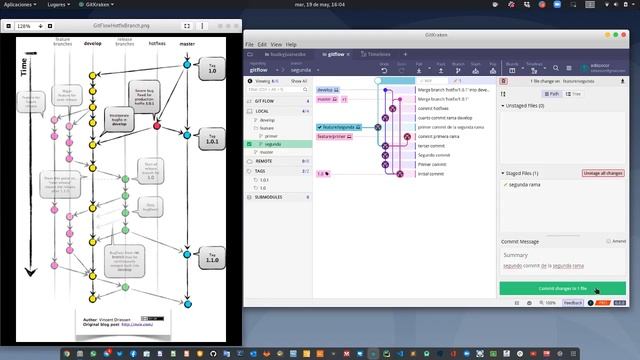Switch to the gitflow tab
The width and height of the screenshot is (640, 360).
tap(336, 54)
